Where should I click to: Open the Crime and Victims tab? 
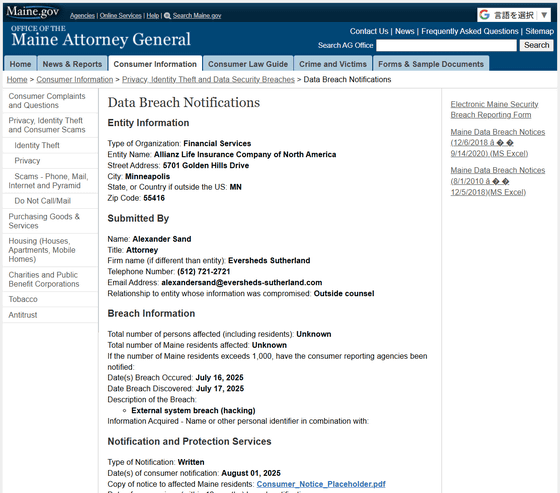click(333, 64)
